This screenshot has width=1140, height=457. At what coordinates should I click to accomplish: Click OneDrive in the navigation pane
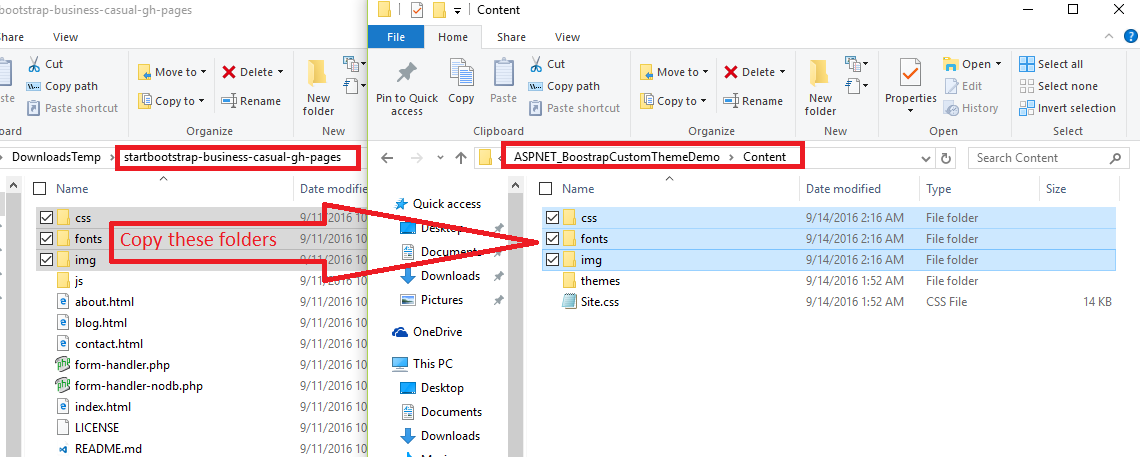427,332
